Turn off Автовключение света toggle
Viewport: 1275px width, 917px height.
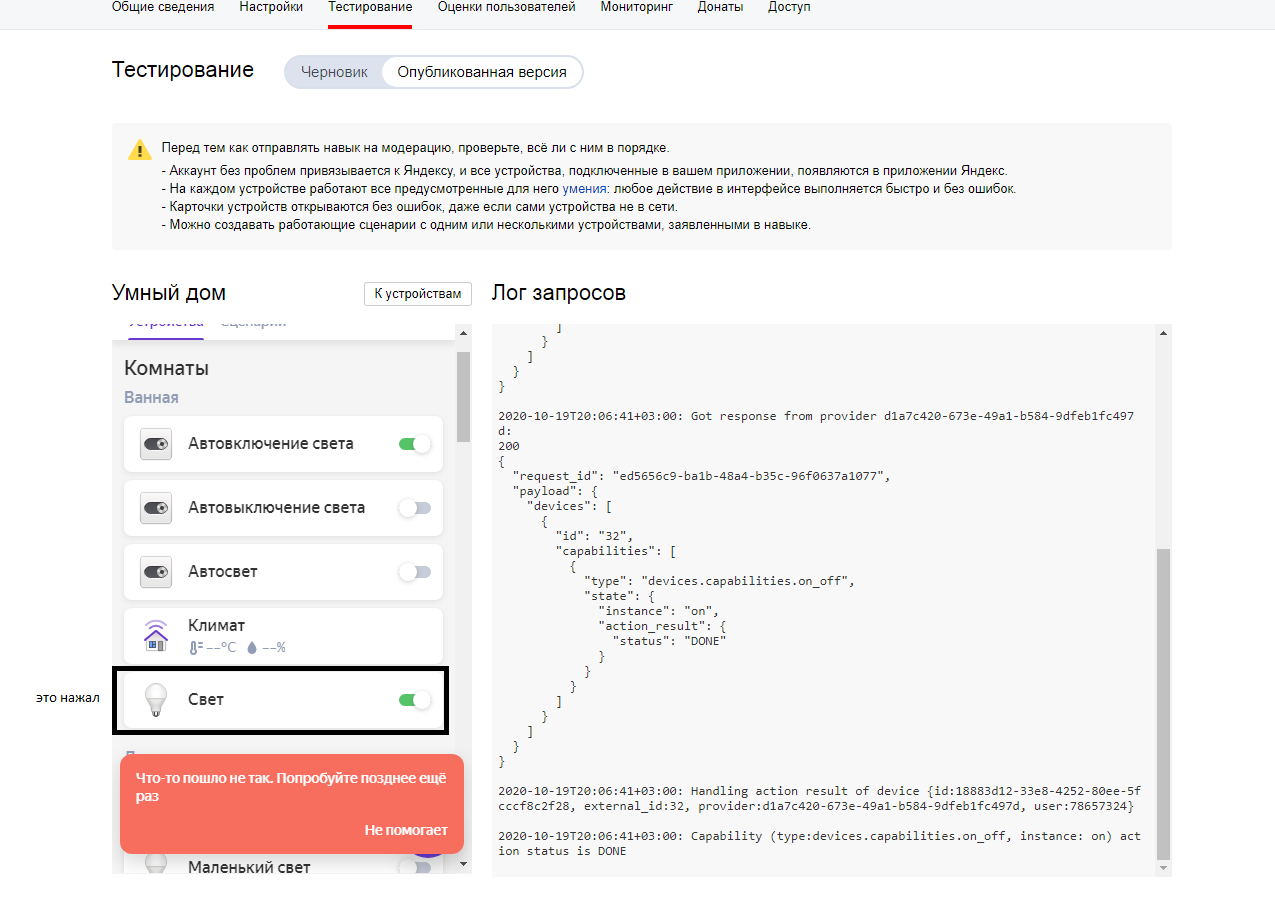click(414, 444)
